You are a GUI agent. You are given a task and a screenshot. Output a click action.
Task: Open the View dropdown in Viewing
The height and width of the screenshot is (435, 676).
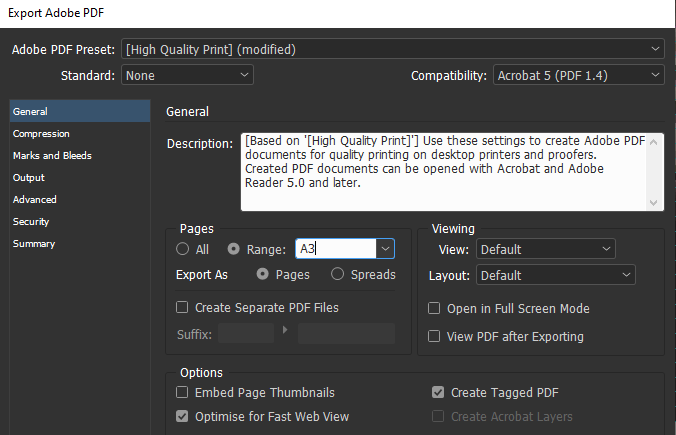coord(546,249)
